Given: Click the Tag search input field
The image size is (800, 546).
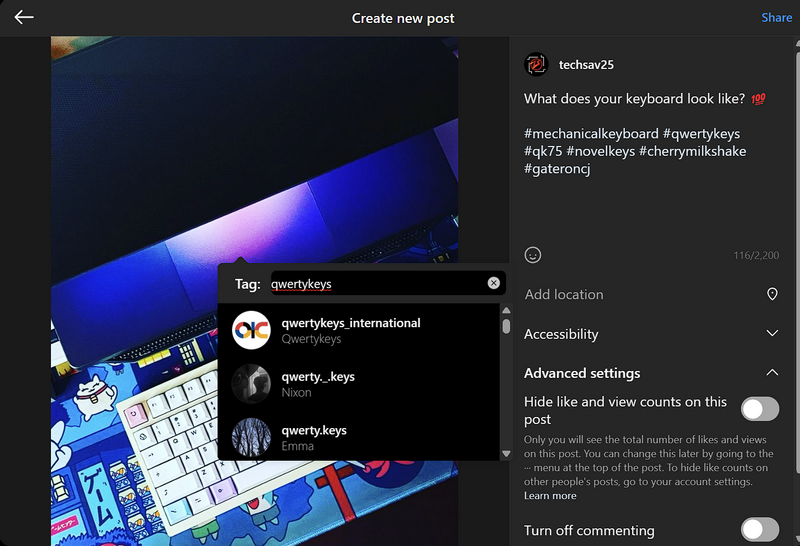Looking at the screenshot, I should click(375, 284).
